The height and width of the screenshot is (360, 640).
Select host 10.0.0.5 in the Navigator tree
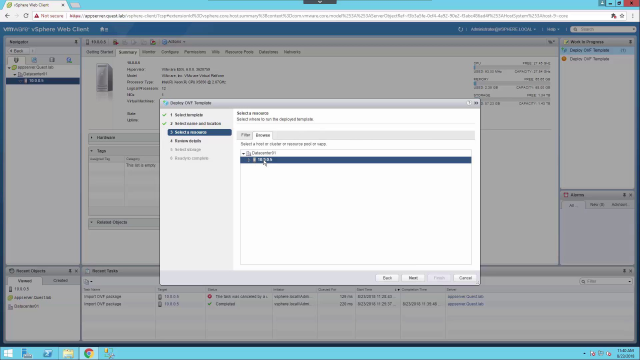43,81
